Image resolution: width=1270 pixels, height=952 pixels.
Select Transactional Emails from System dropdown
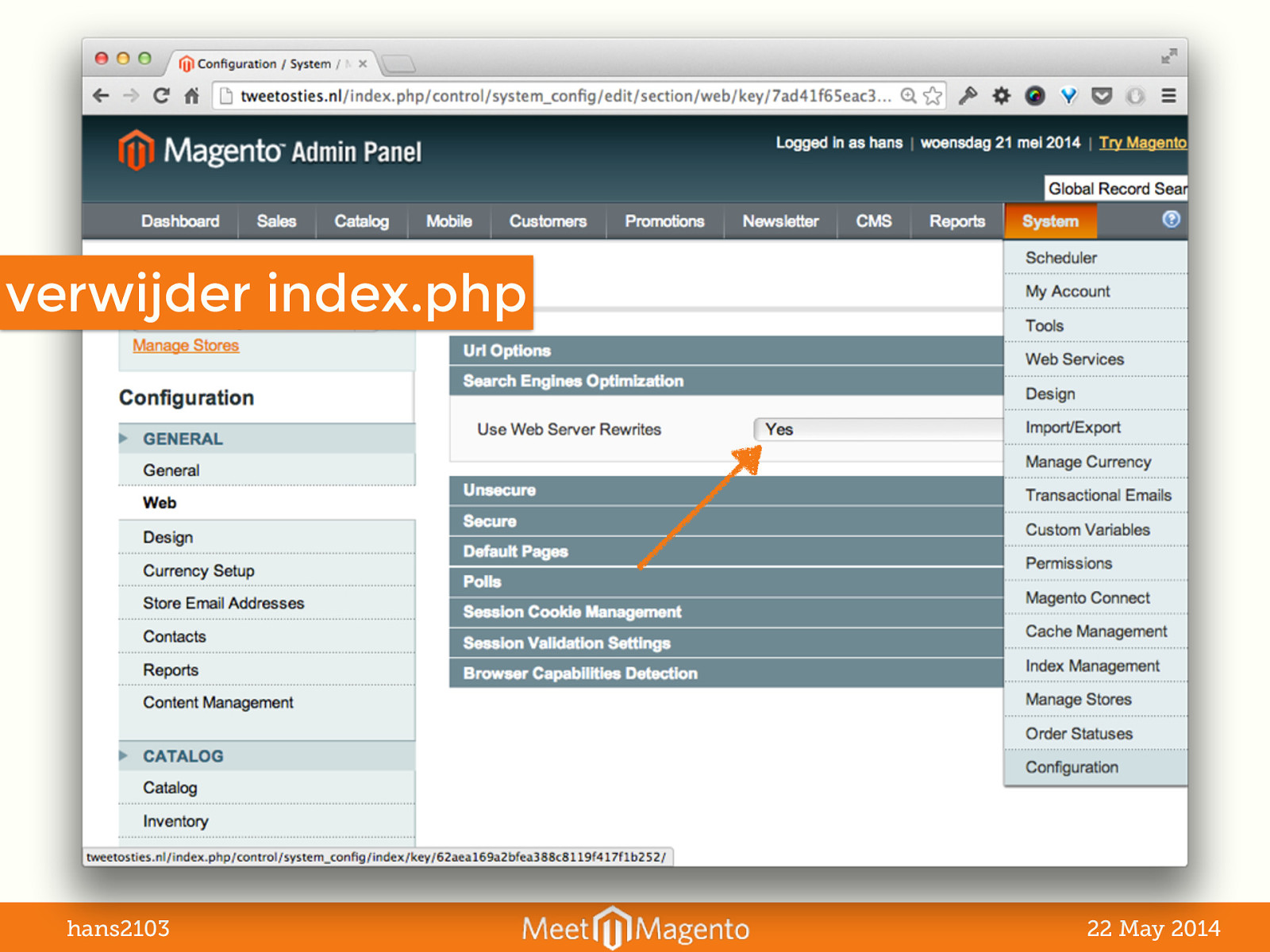(x=1096, y=495)
